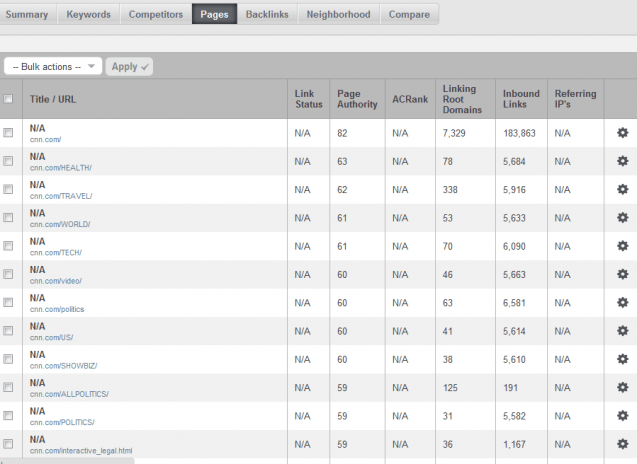
Task: Open the cnn.com/HEALTH/ link
Action: pyautogui.click(x=61, y=168)
